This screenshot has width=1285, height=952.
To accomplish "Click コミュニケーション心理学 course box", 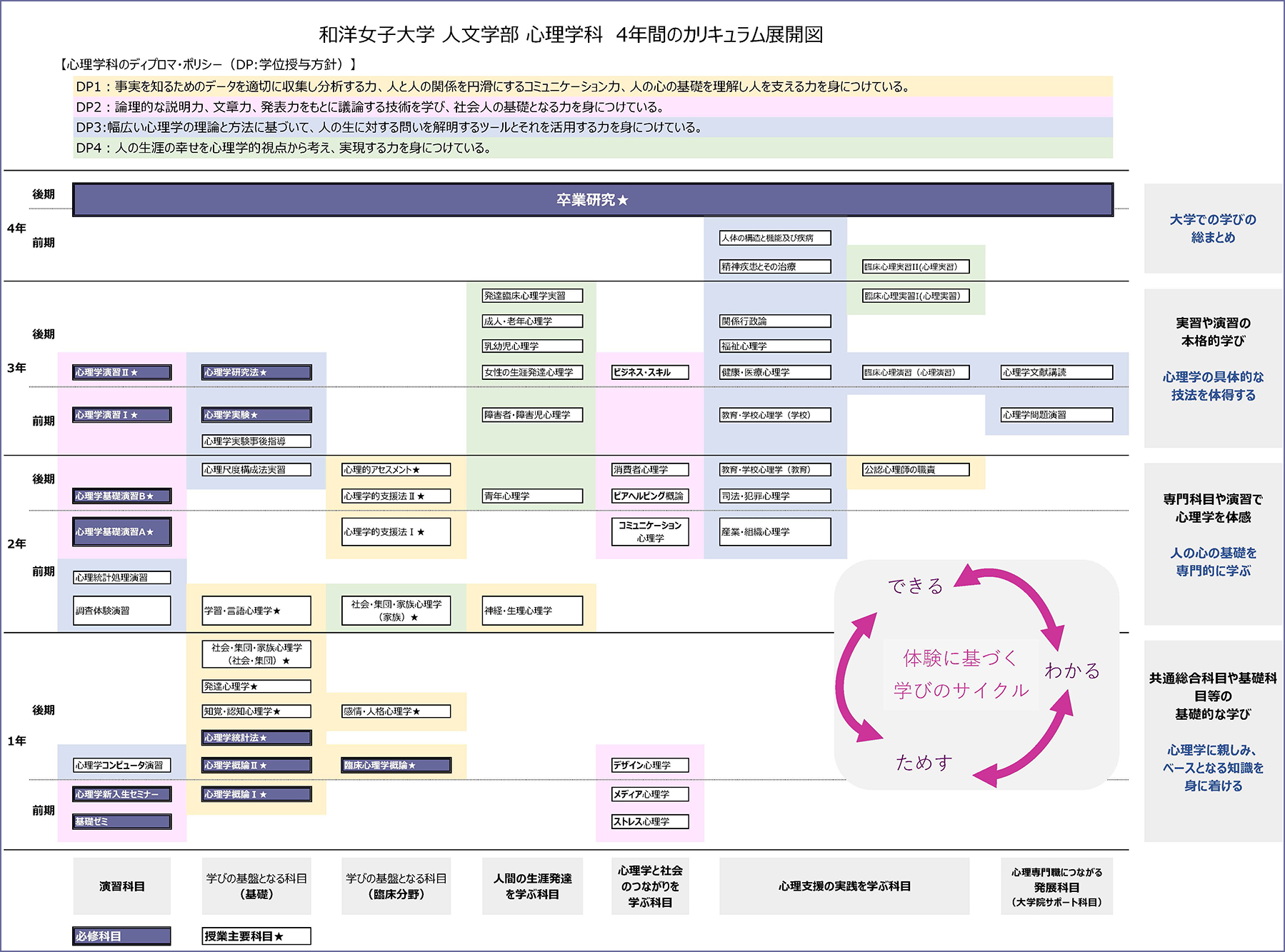I will click(x=650, y=532).
